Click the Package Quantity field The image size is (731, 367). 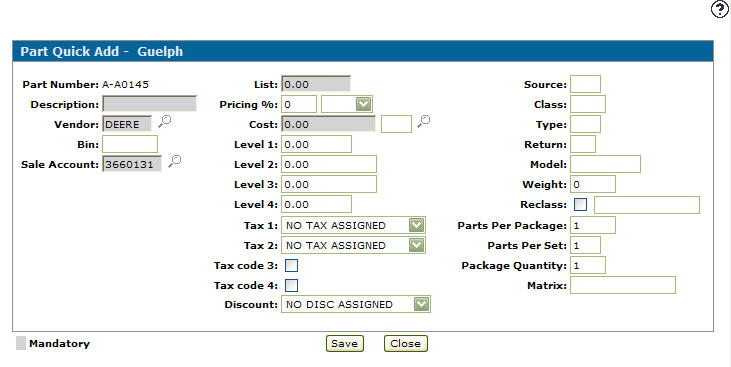tap(588, 265)
